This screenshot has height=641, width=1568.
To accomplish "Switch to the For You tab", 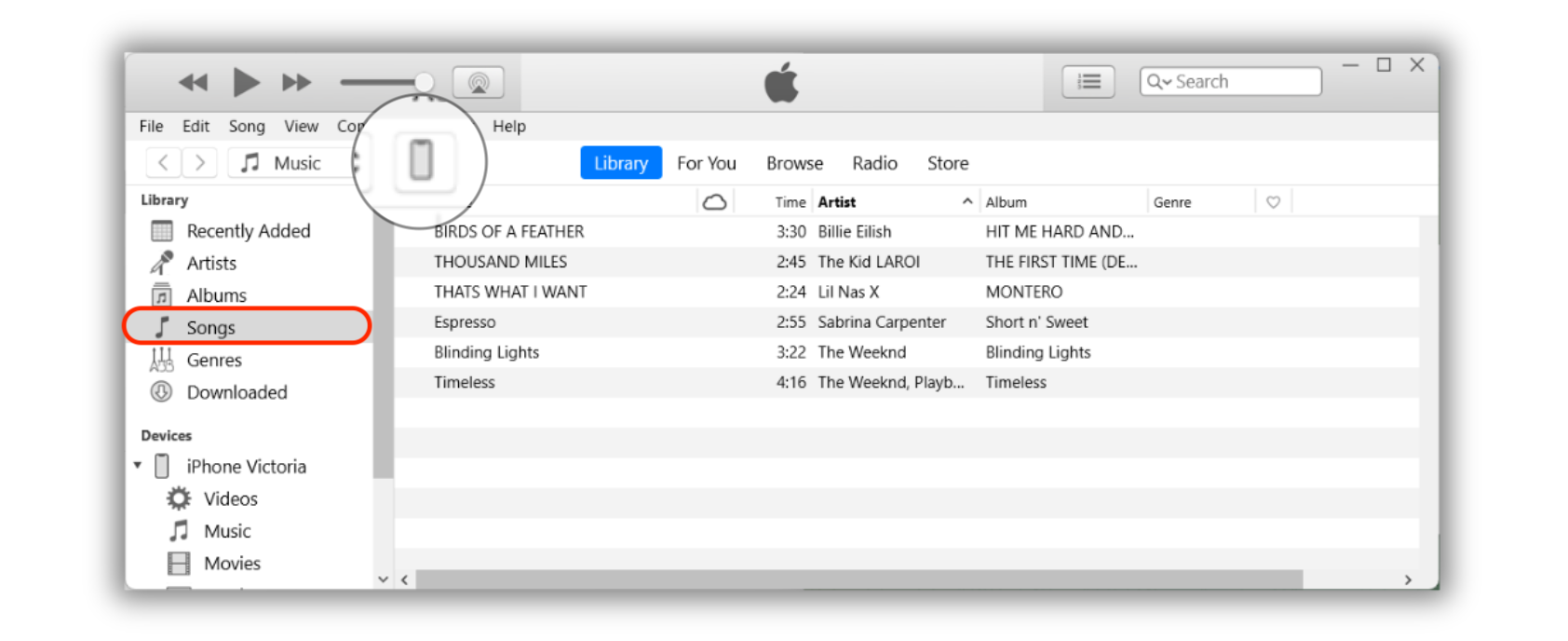I will click(x=707, y=163).
